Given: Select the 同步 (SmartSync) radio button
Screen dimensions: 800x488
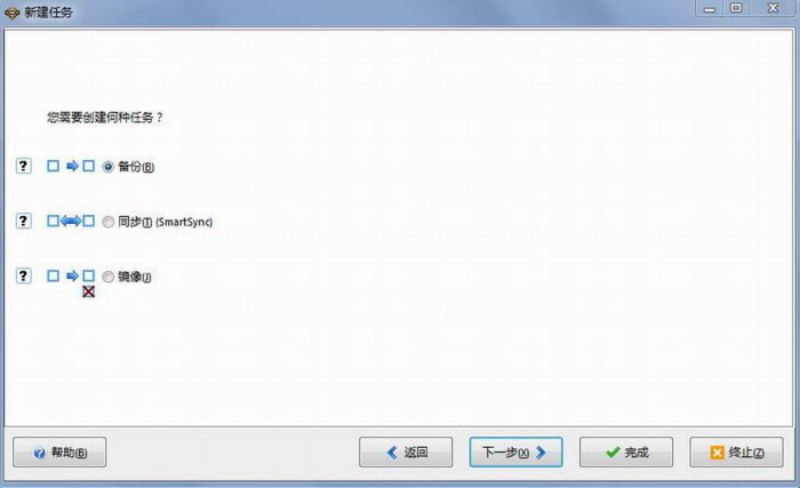Looking at the screenshot, I should click(x=108, y=222).
